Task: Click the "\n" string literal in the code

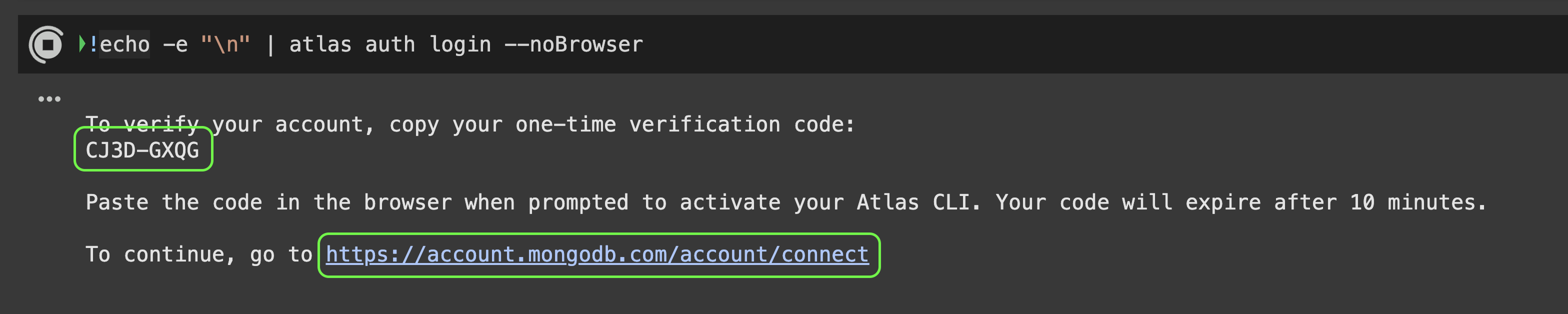Action: [x=225, y=44]
